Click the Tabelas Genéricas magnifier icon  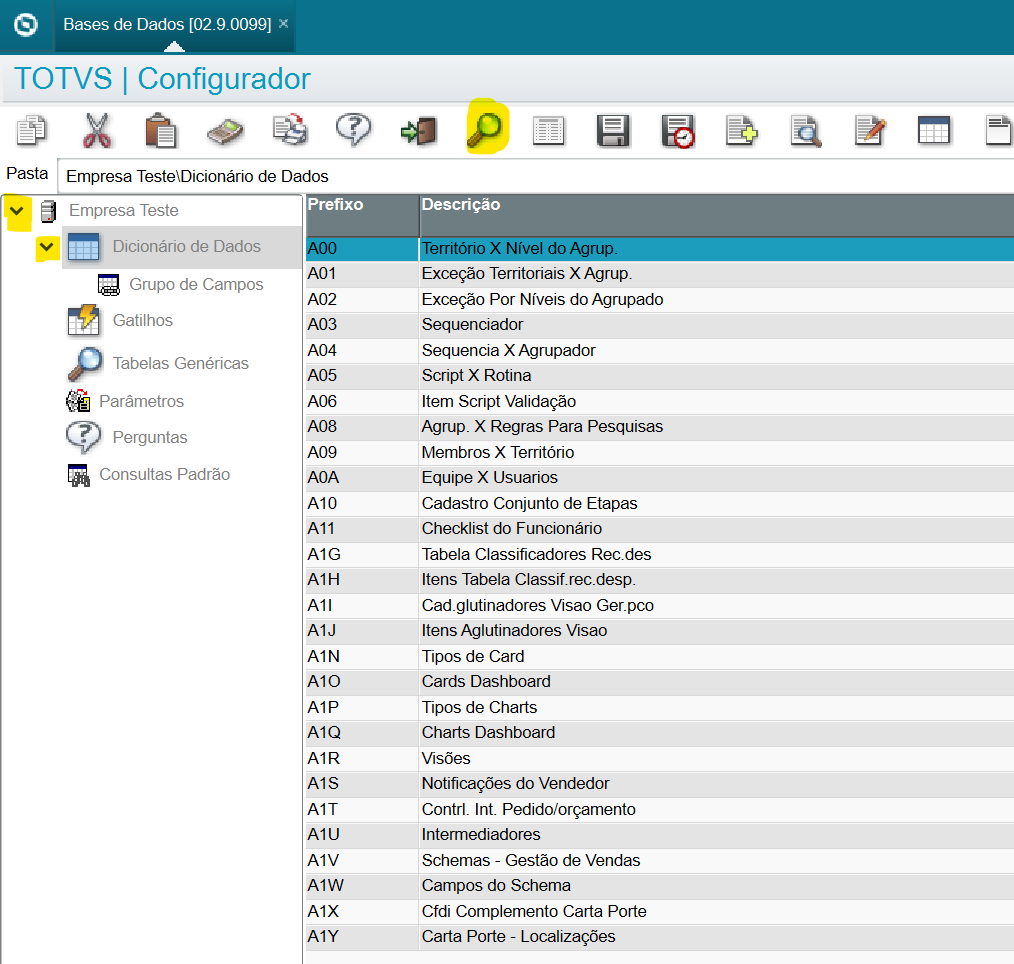click(85, 364)
